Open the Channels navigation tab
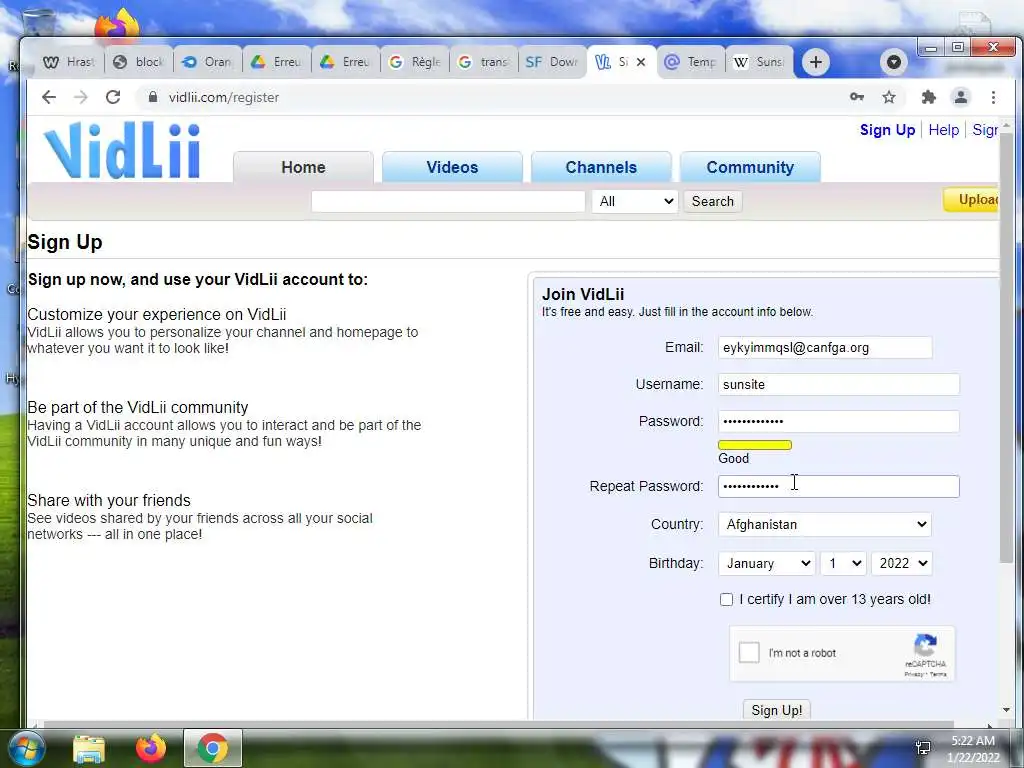The width and height of the screenshot is (1024, 768). click(601, 167)
